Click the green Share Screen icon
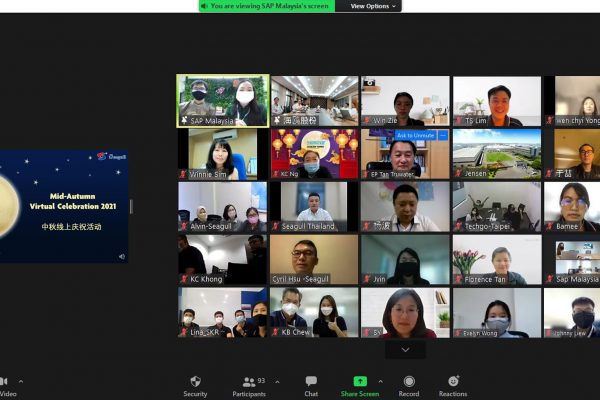Screen dimensions: 600x400 pyautogui.click(x=360, y=381)
